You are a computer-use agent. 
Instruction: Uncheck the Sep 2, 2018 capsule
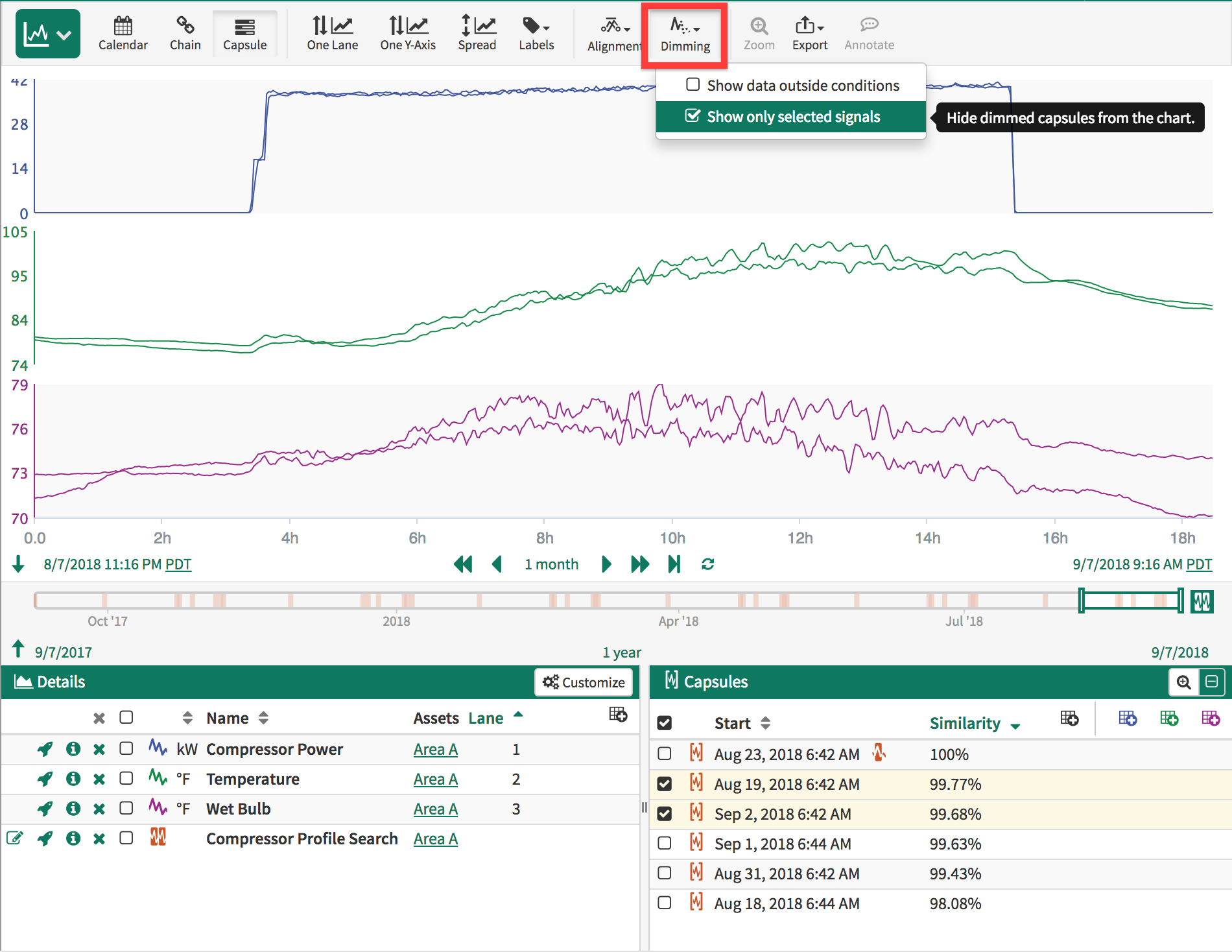pos(664,813)
